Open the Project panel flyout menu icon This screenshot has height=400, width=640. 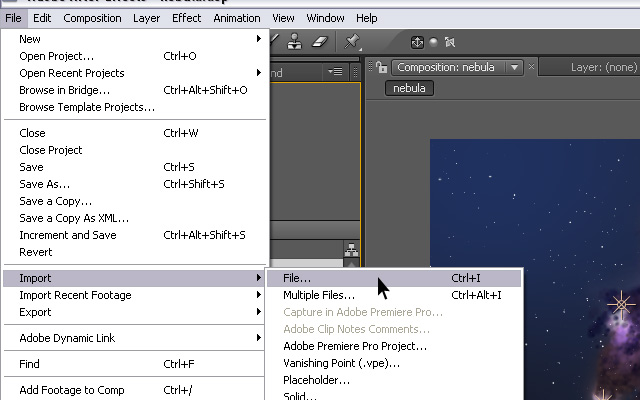pyautogui.click(x=335, y=72)
